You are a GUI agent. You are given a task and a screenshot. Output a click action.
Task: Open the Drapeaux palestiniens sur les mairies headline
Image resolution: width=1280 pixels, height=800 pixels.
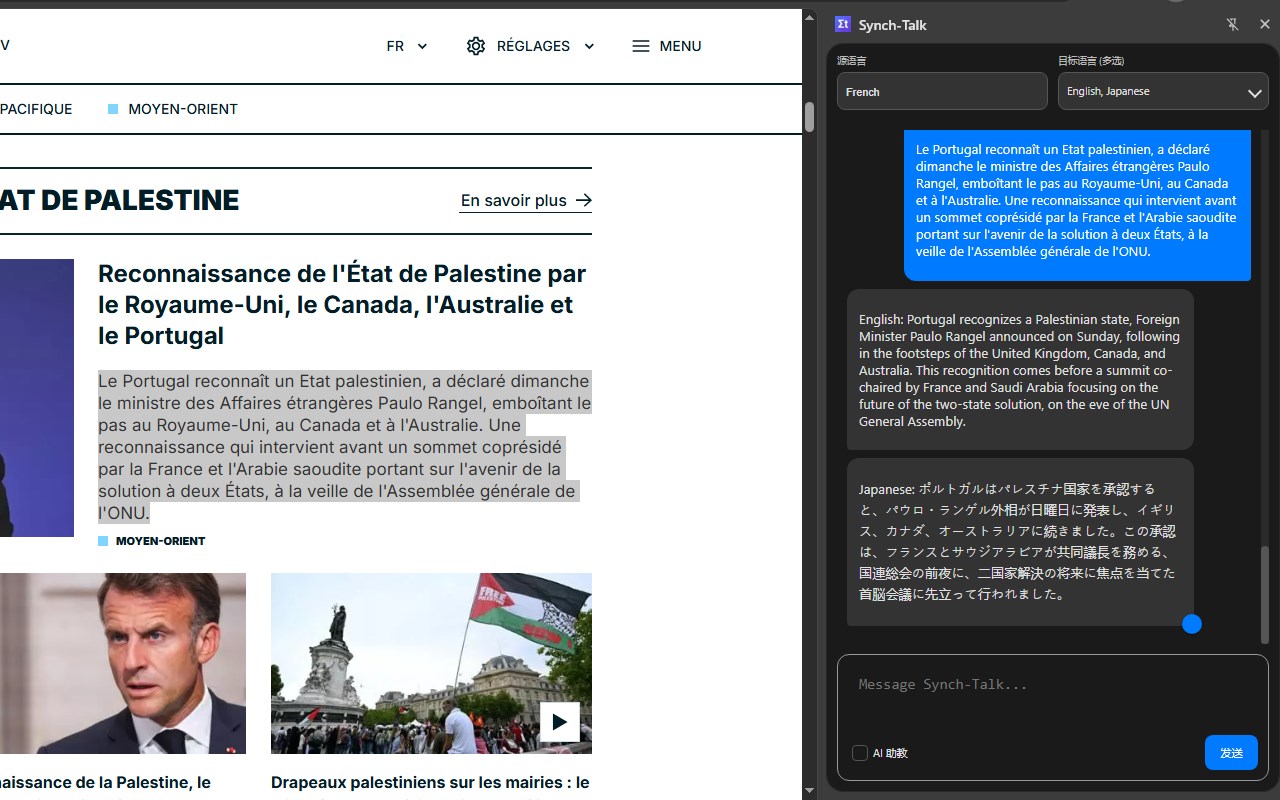pos(431,783)
